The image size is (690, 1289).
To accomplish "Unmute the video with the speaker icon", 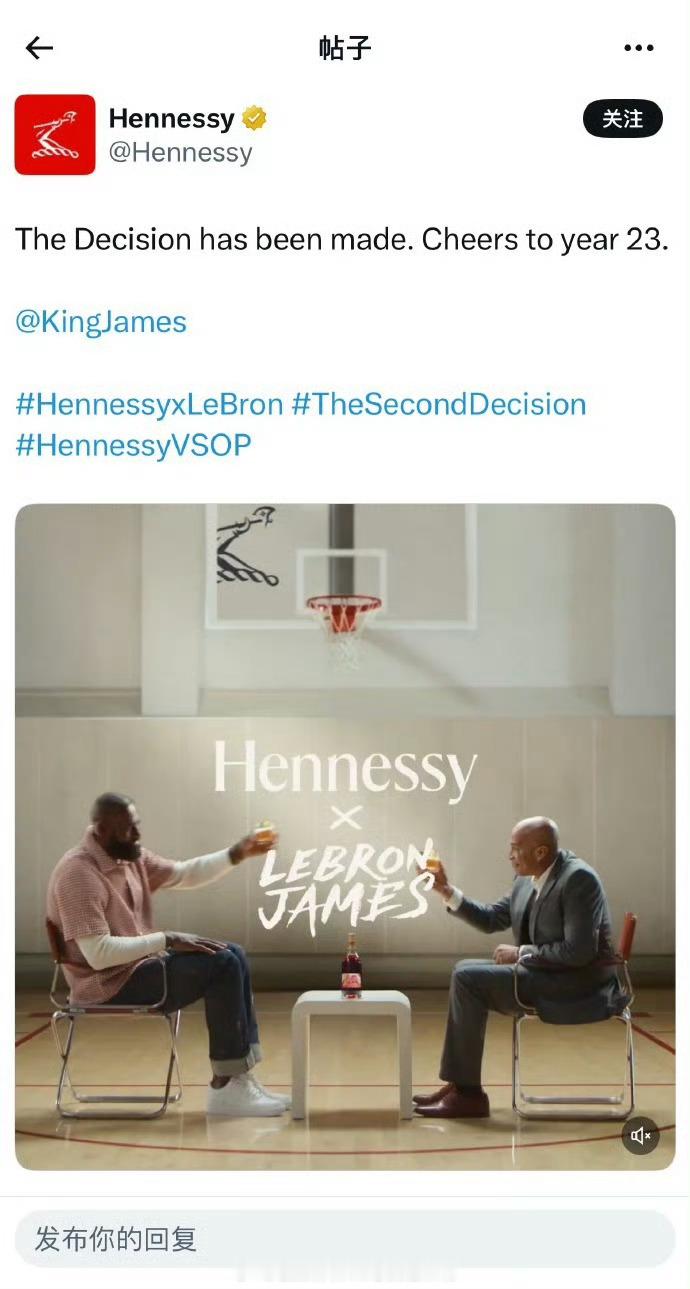I will (x=641, y=1135).
